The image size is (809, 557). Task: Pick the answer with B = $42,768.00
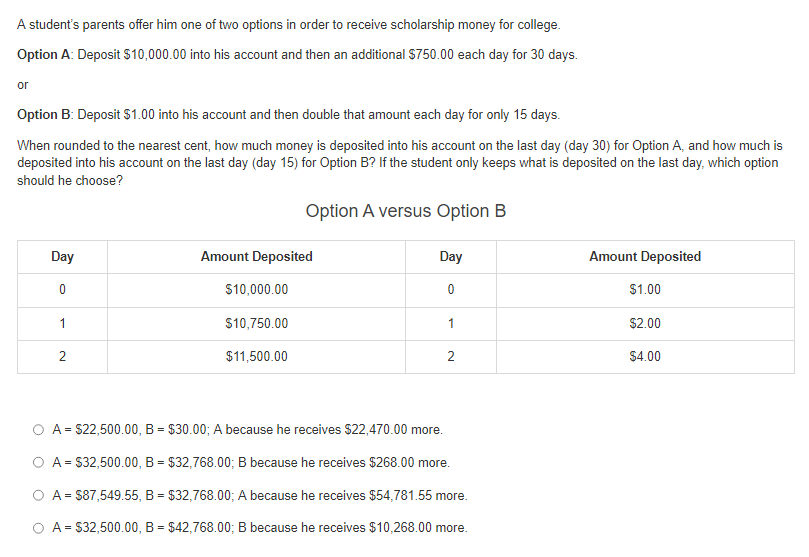click(39, 528)
